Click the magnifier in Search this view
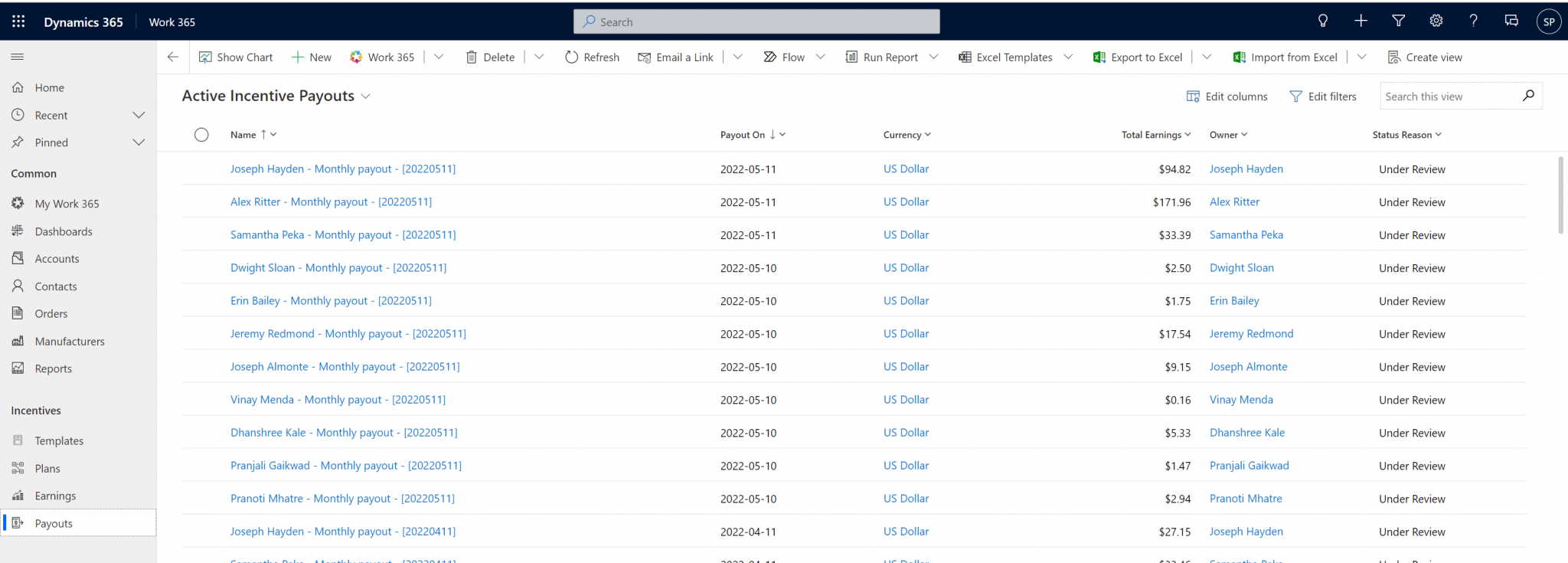The image size is (1568, 563). (x=1528, y=96)
